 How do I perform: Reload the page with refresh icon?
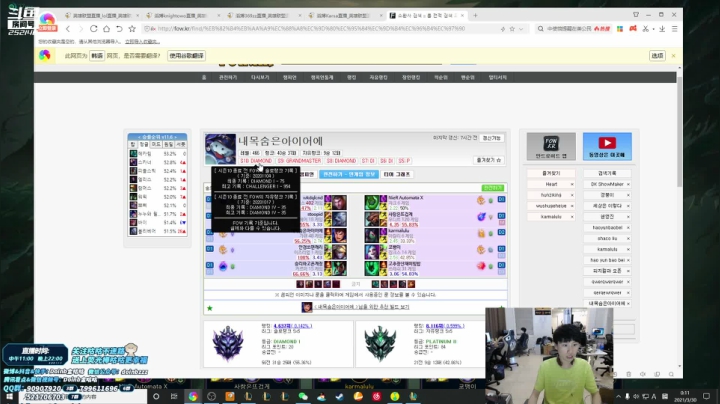coord(94,29)
